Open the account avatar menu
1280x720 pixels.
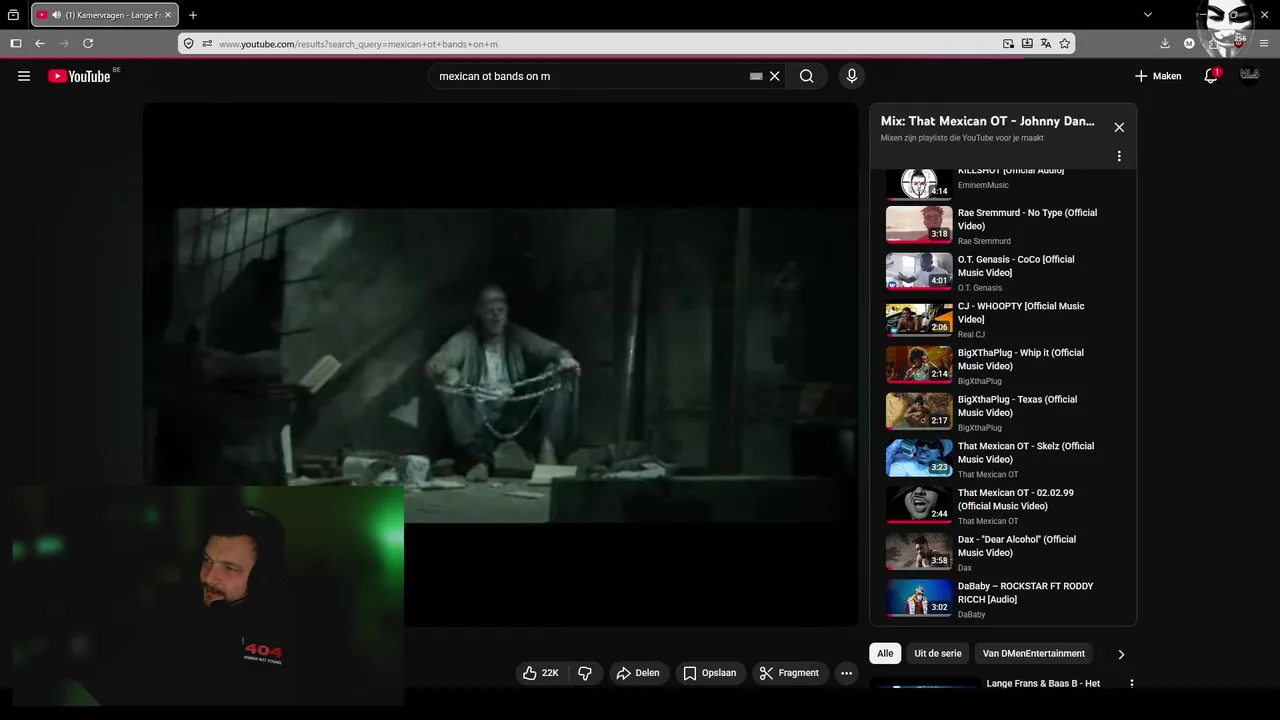click(1249, 76)
